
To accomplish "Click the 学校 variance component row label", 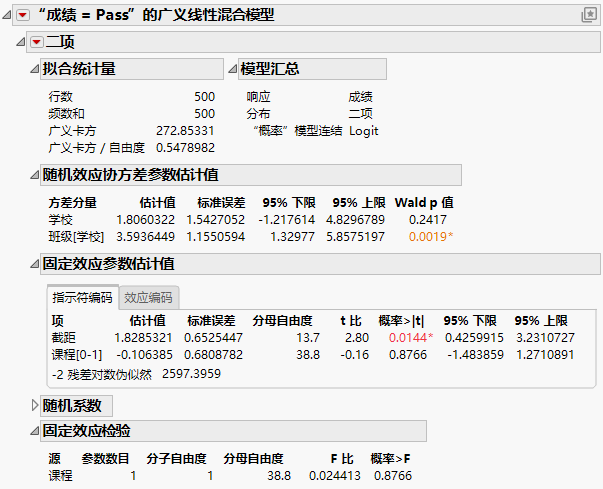I will 60,220.
